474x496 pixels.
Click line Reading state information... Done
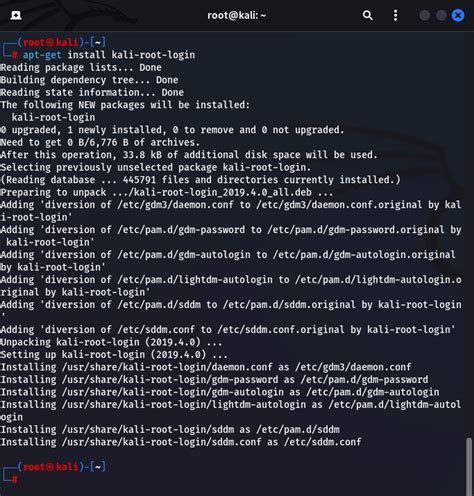pyautogui.click(x=92, y=92)
